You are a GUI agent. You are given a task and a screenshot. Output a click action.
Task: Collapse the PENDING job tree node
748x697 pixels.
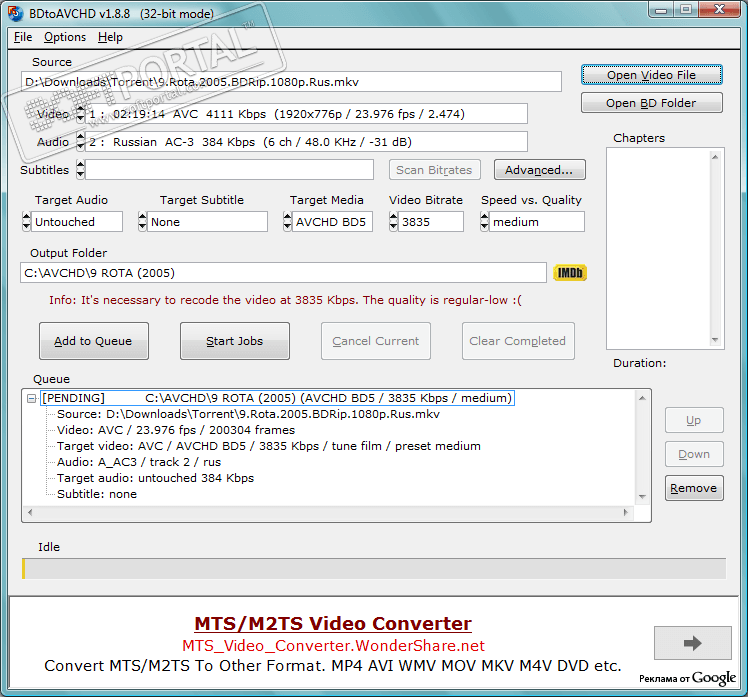pos(31,398)
